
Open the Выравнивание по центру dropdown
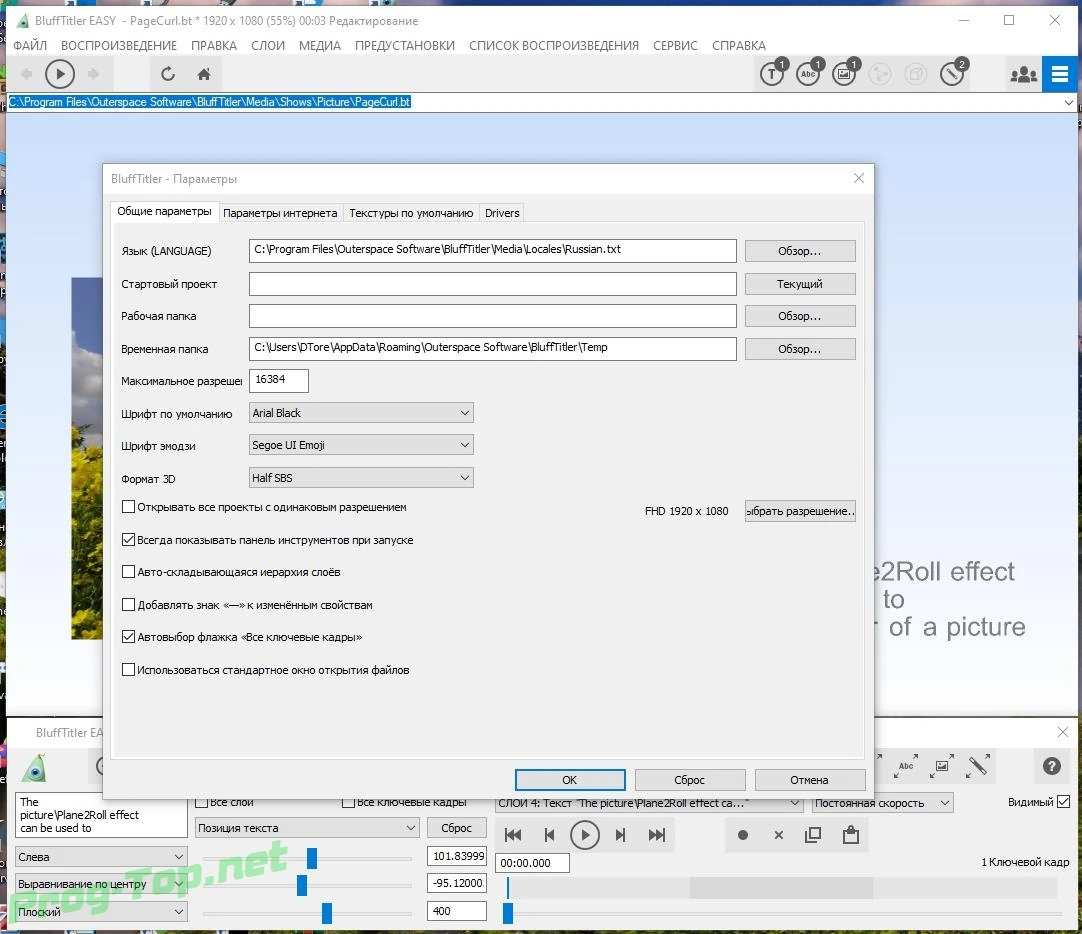(101, 884)
